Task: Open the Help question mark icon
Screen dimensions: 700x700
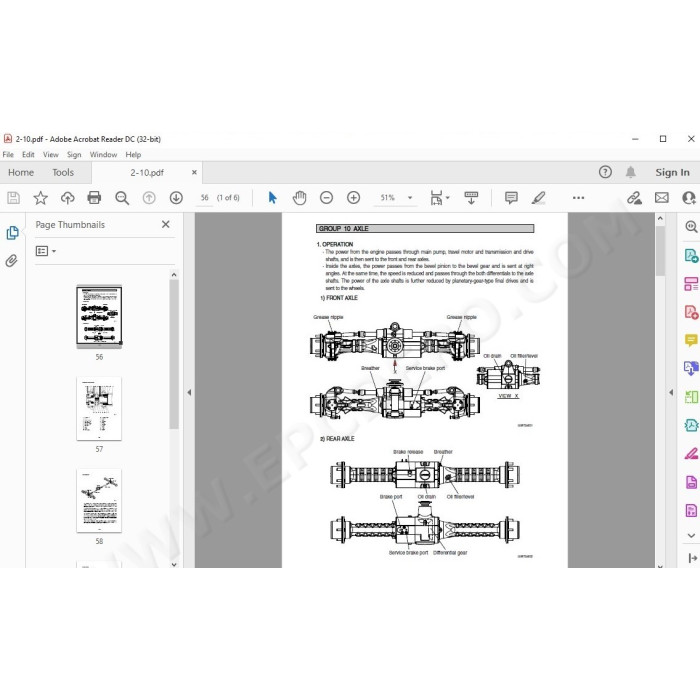Action: tap(605, 172)
